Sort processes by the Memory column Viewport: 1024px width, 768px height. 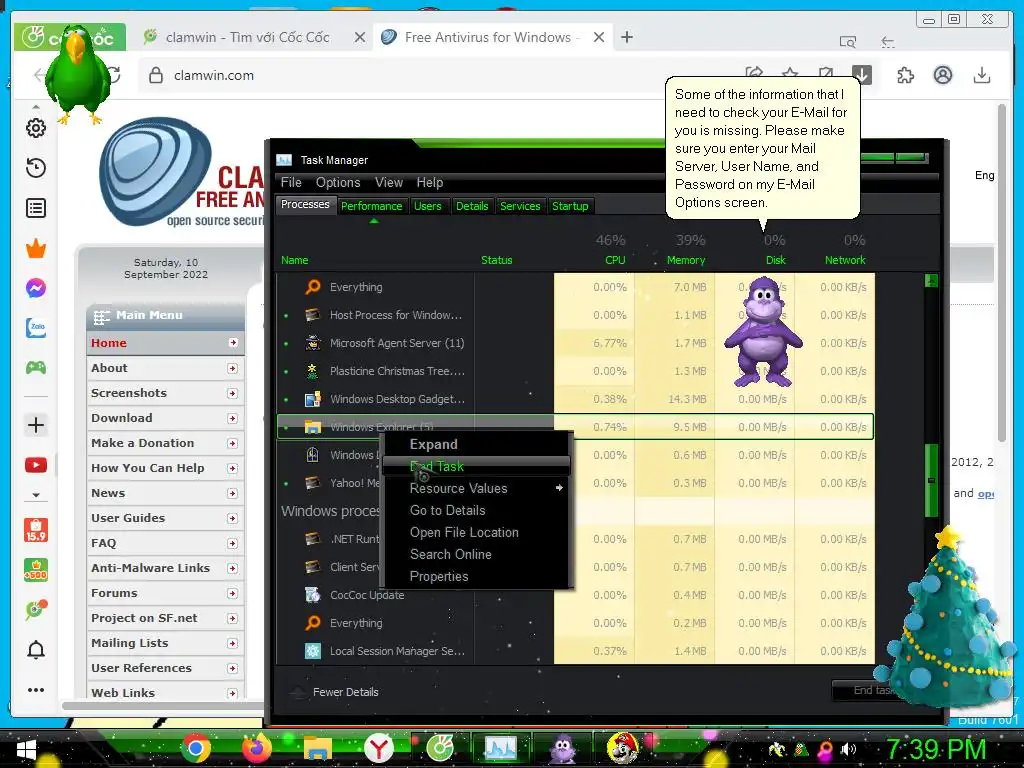(x=685, y=260)
